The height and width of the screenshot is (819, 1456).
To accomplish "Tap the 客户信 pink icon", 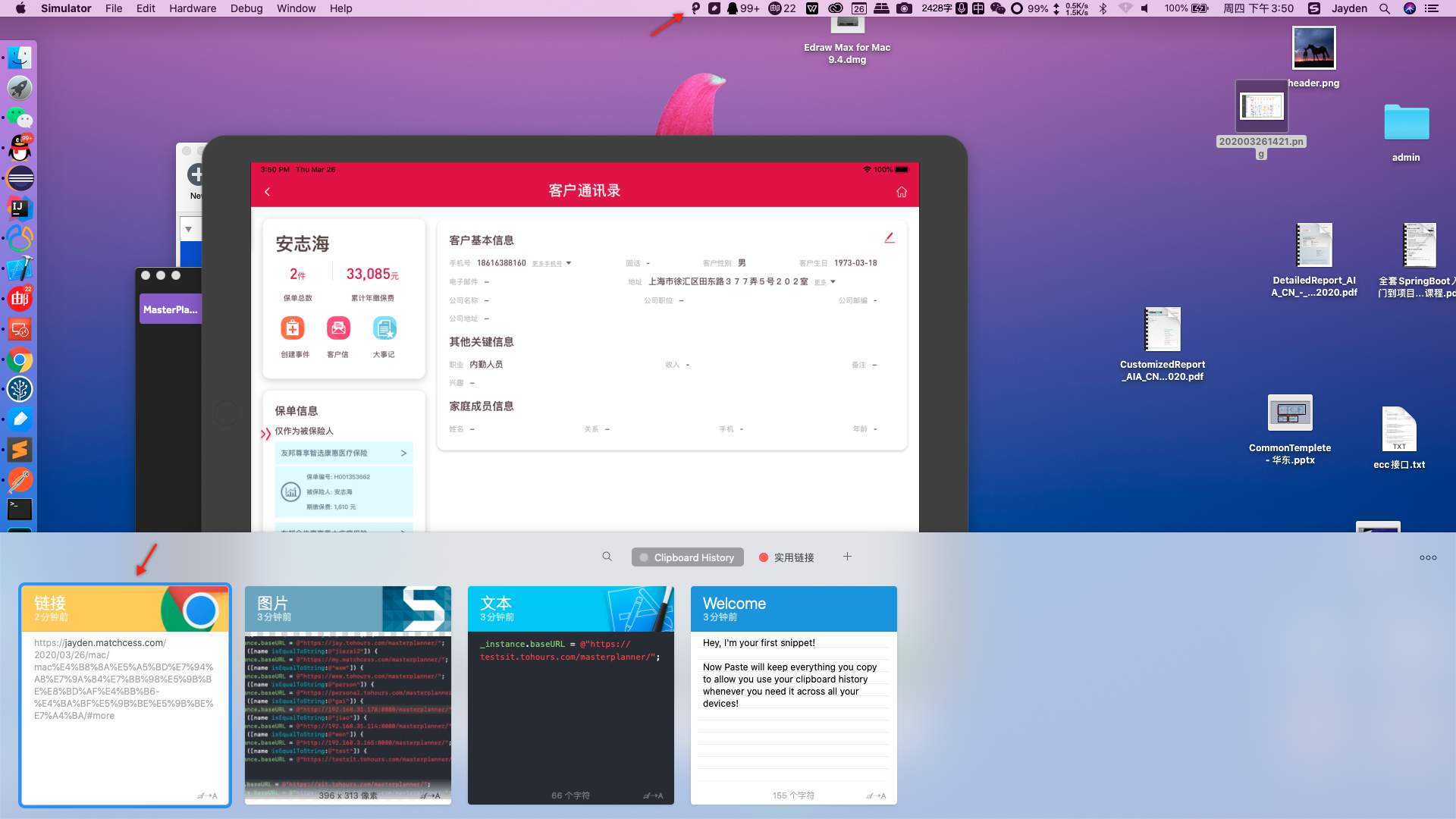I will click(338, 329).
